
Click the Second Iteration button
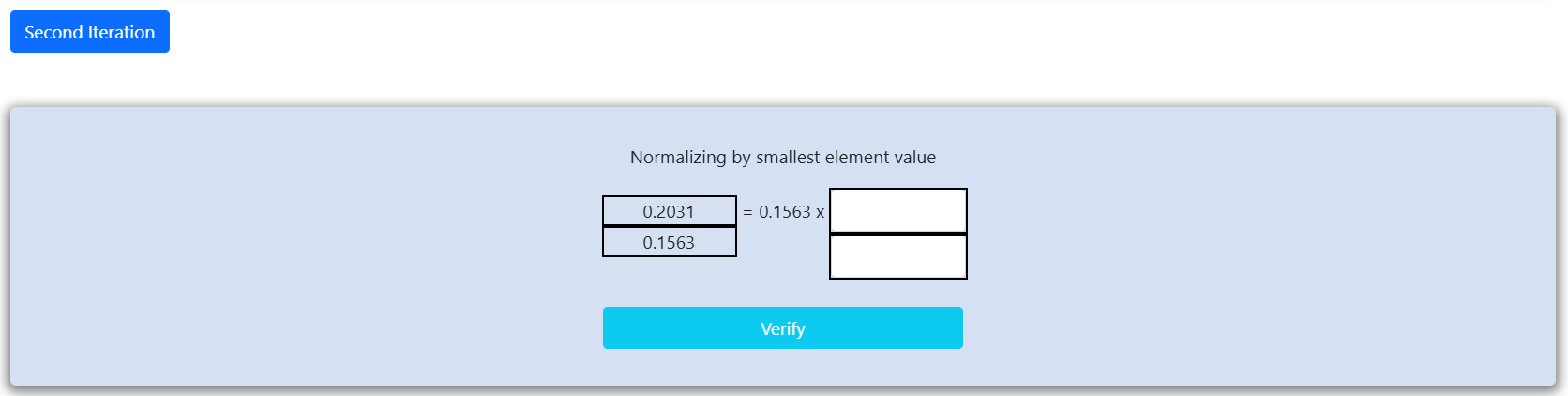pyautogui.click(x=89, y=32)
